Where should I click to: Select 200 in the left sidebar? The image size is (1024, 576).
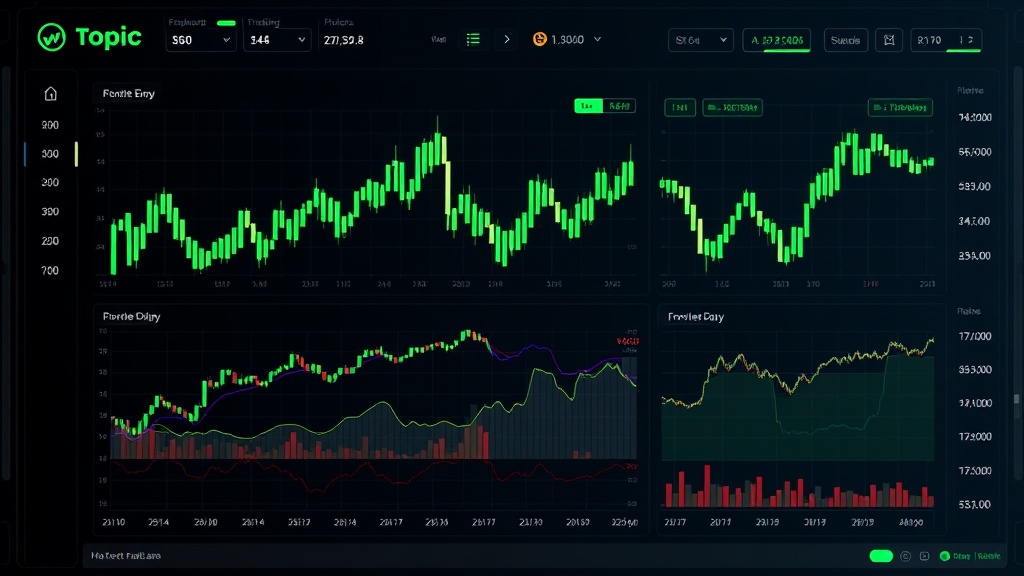[50, 183]
